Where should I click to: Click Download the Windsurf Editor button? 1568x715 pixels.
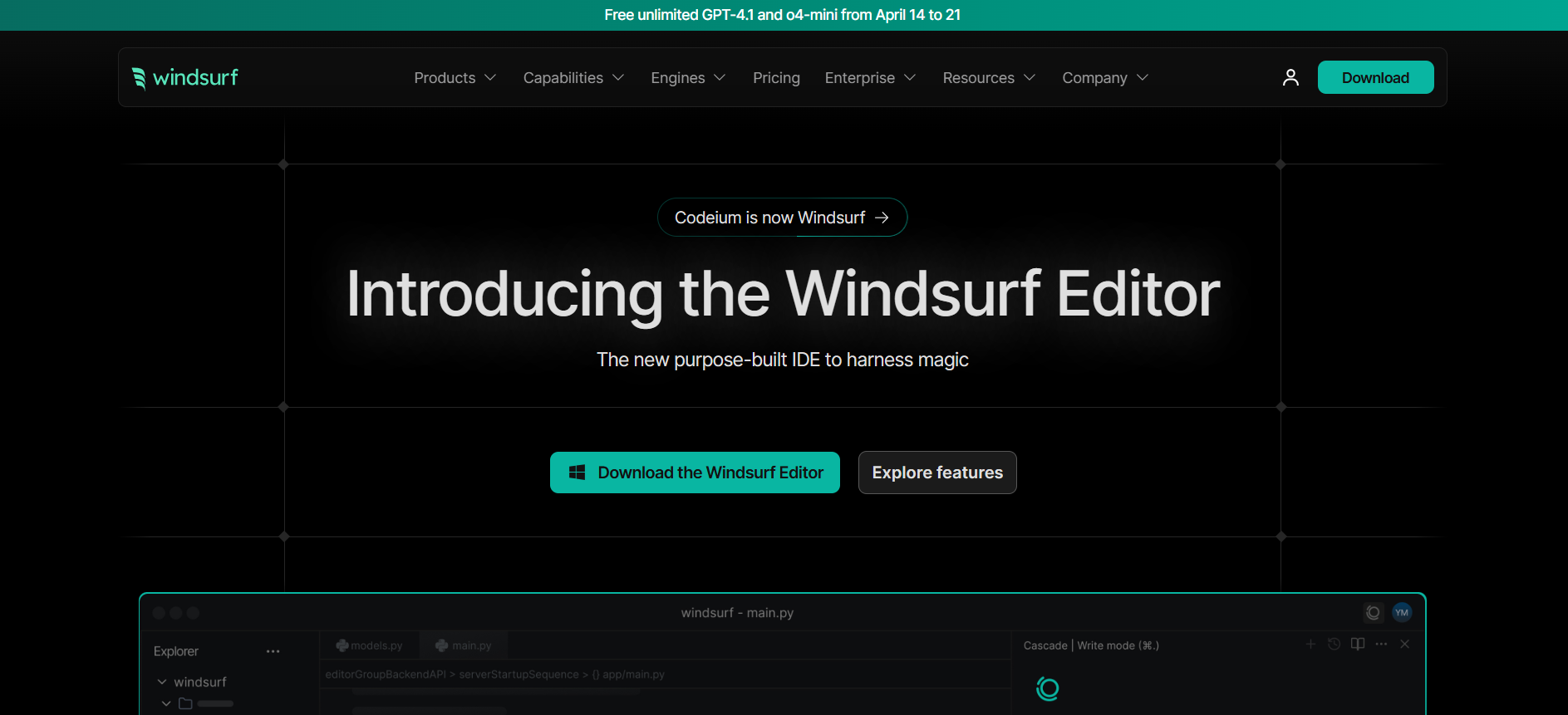[x=695, y=473]
